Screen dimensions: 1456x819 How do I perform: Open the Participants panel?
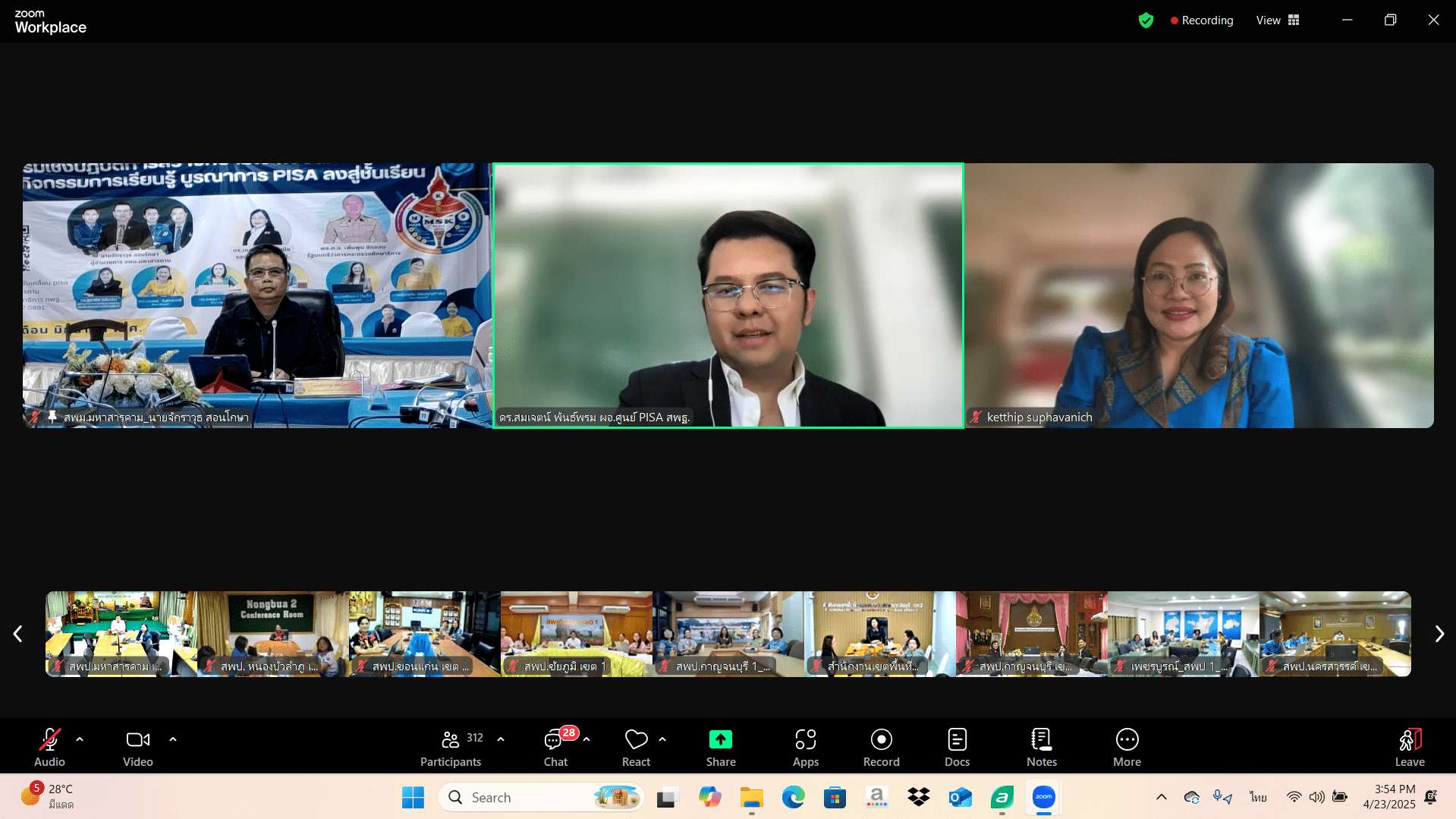point(451,747)
